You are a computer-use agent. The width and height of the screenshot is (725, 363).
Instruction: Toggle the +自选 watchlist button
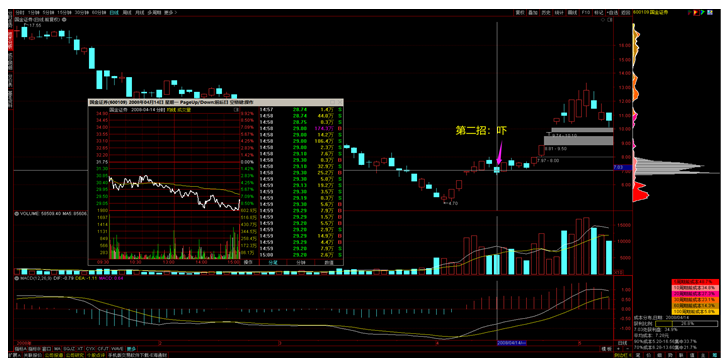[612, 12]
